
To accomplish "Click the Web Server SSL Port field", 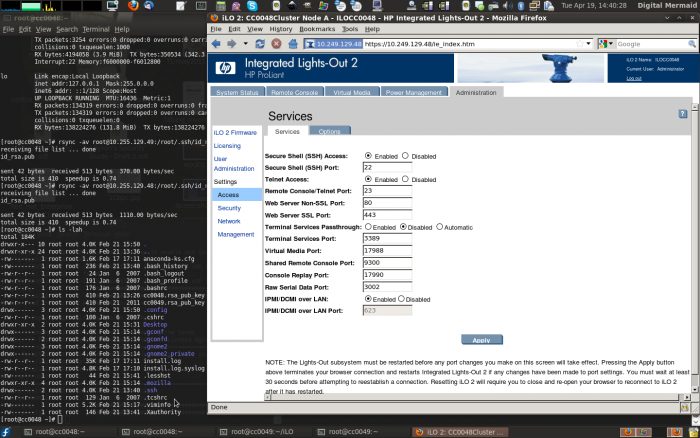I will tap(387, 215).
